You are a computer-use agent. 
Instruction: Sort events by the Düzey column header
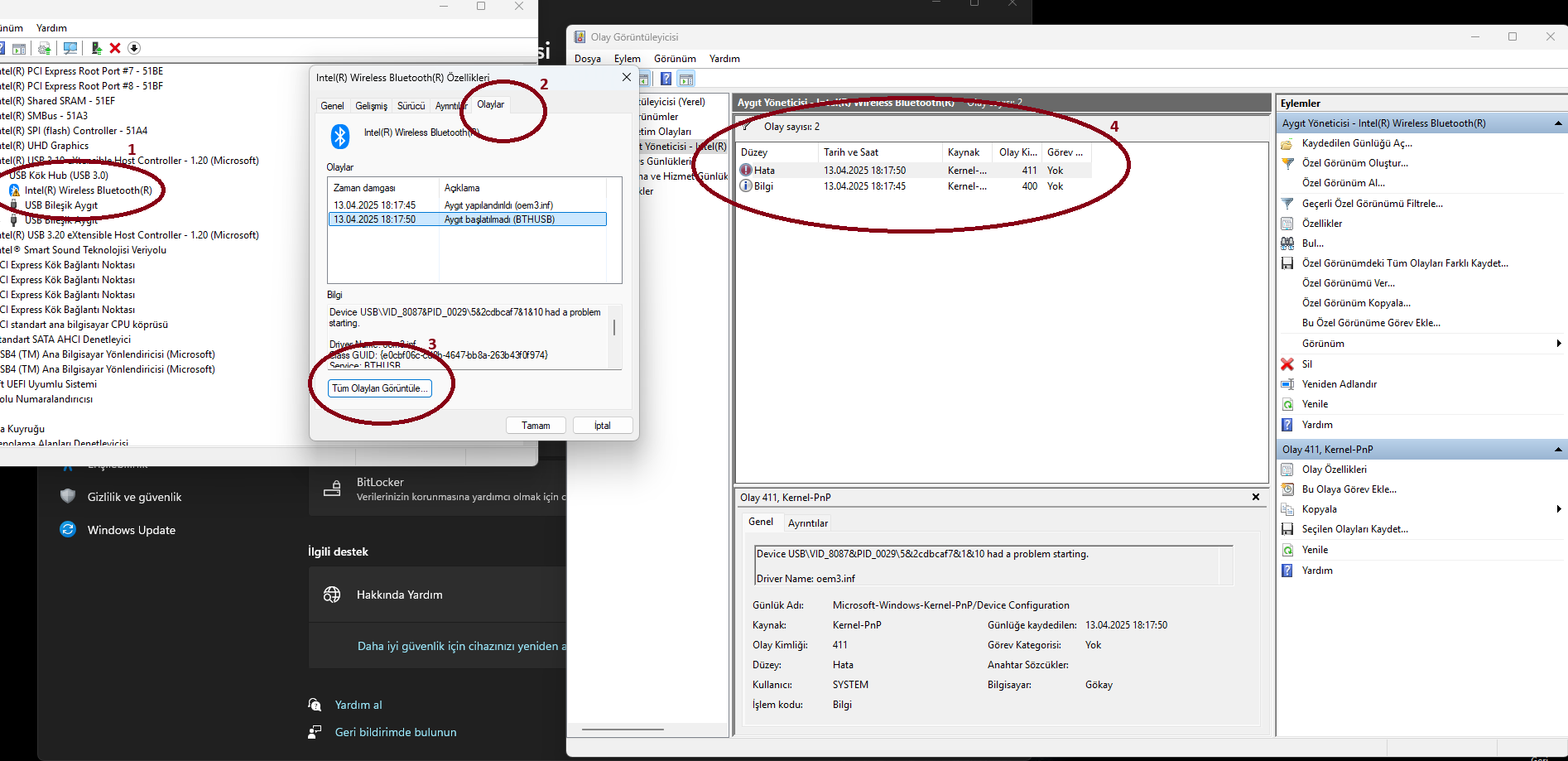click(777, 152)
